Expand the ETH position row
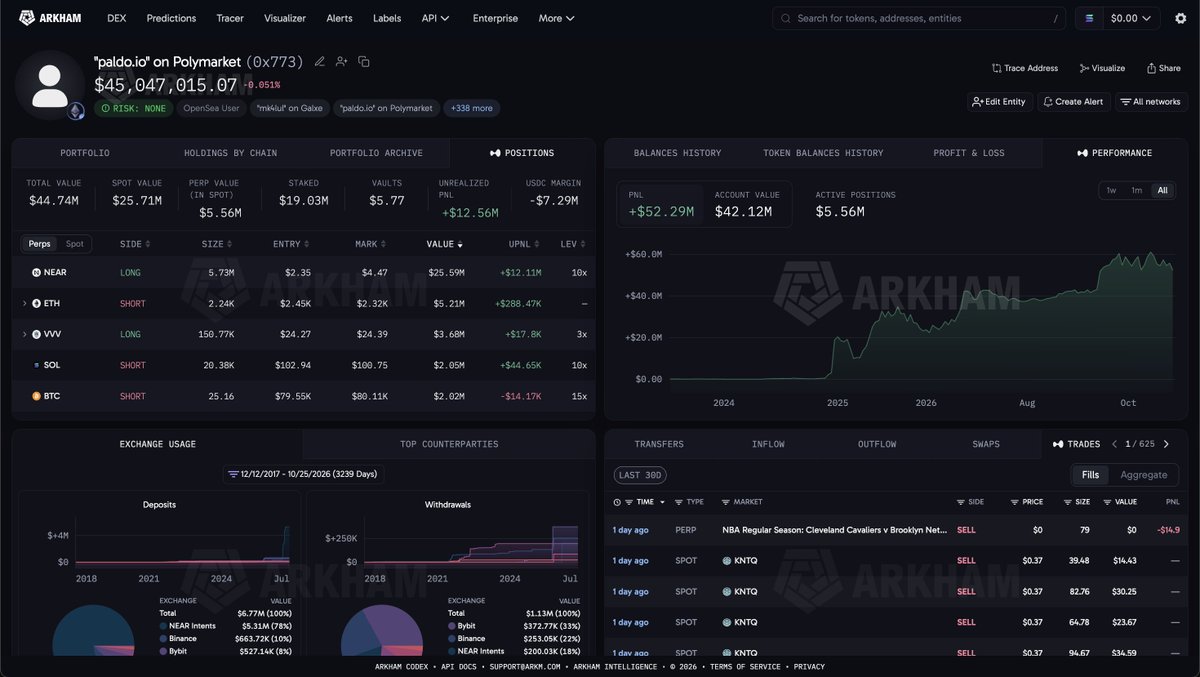This screenshot has height=677, width=1200. click(x=24, y=303)
